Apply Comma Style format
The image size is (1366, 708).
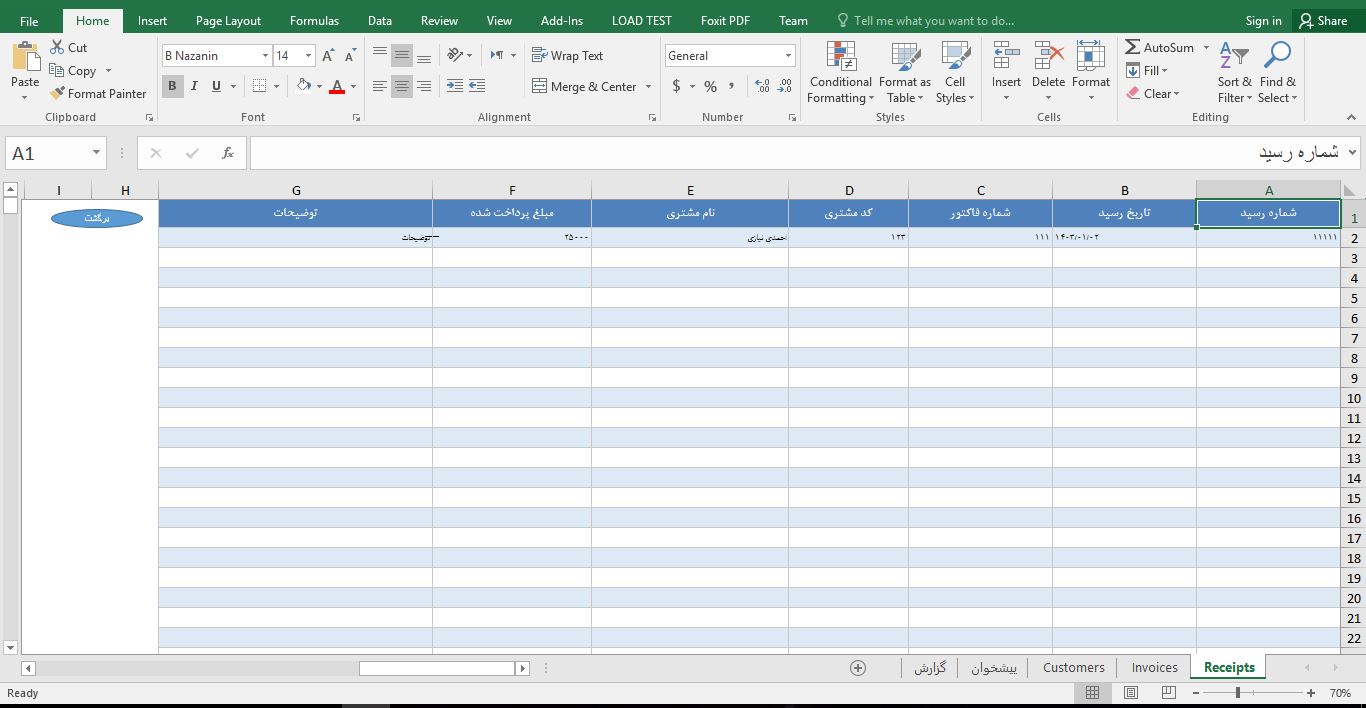tap(733, 87)
